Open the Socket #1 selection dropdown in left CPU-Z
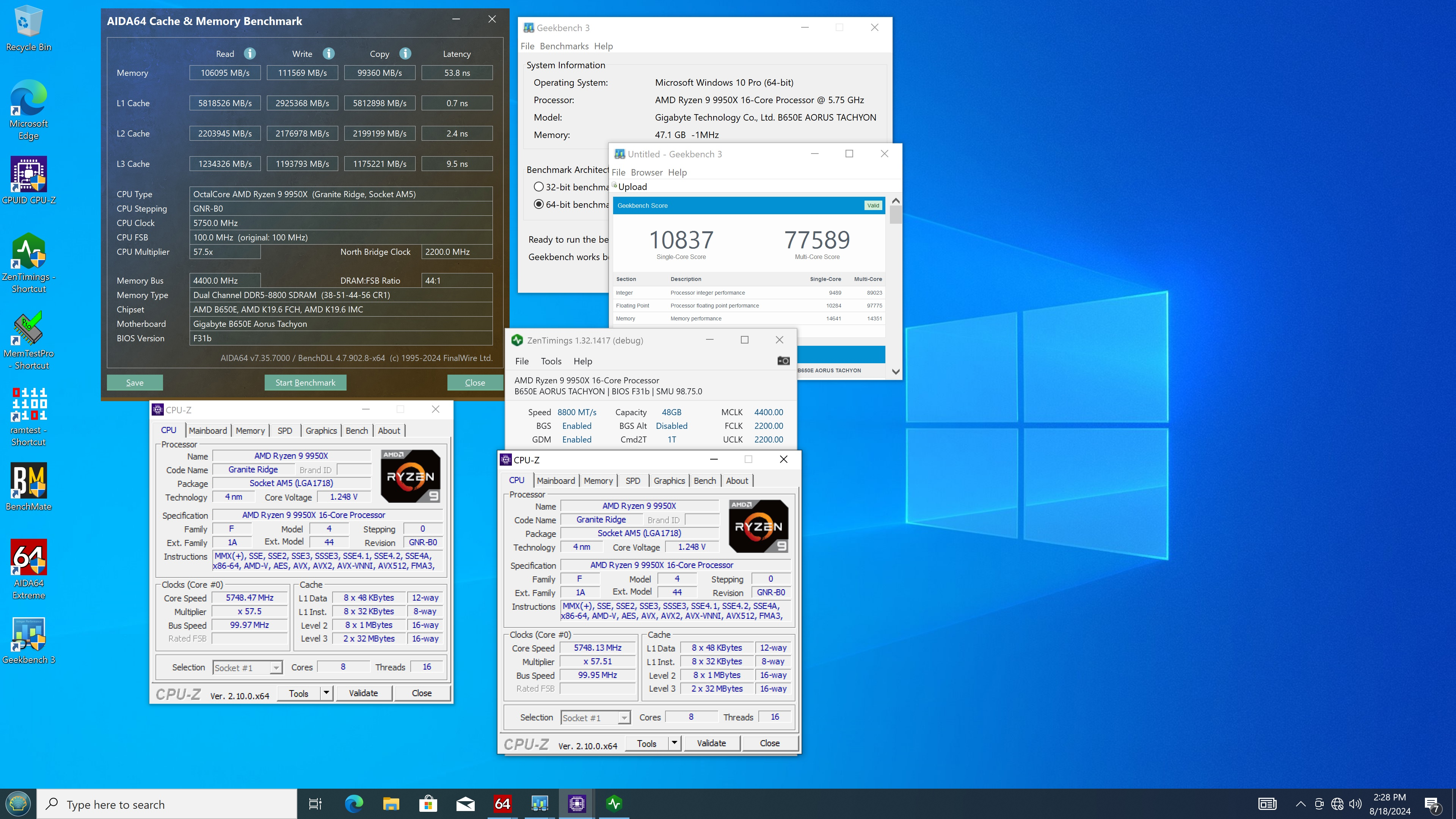This screenshot has width=1456, height=819. tap(247, 667)
